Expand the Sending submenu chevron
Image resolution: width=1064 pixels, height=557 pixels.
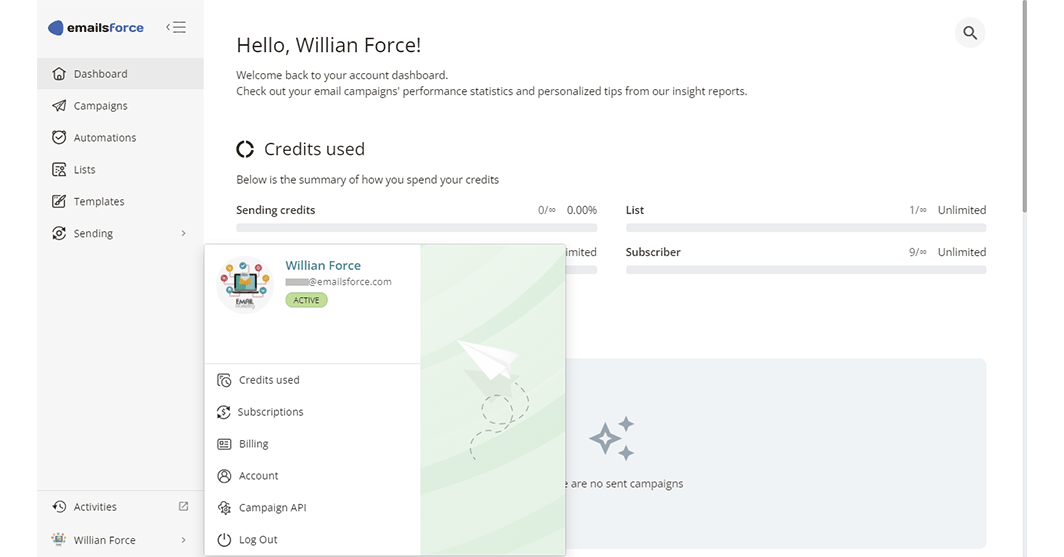coord(183,234)
